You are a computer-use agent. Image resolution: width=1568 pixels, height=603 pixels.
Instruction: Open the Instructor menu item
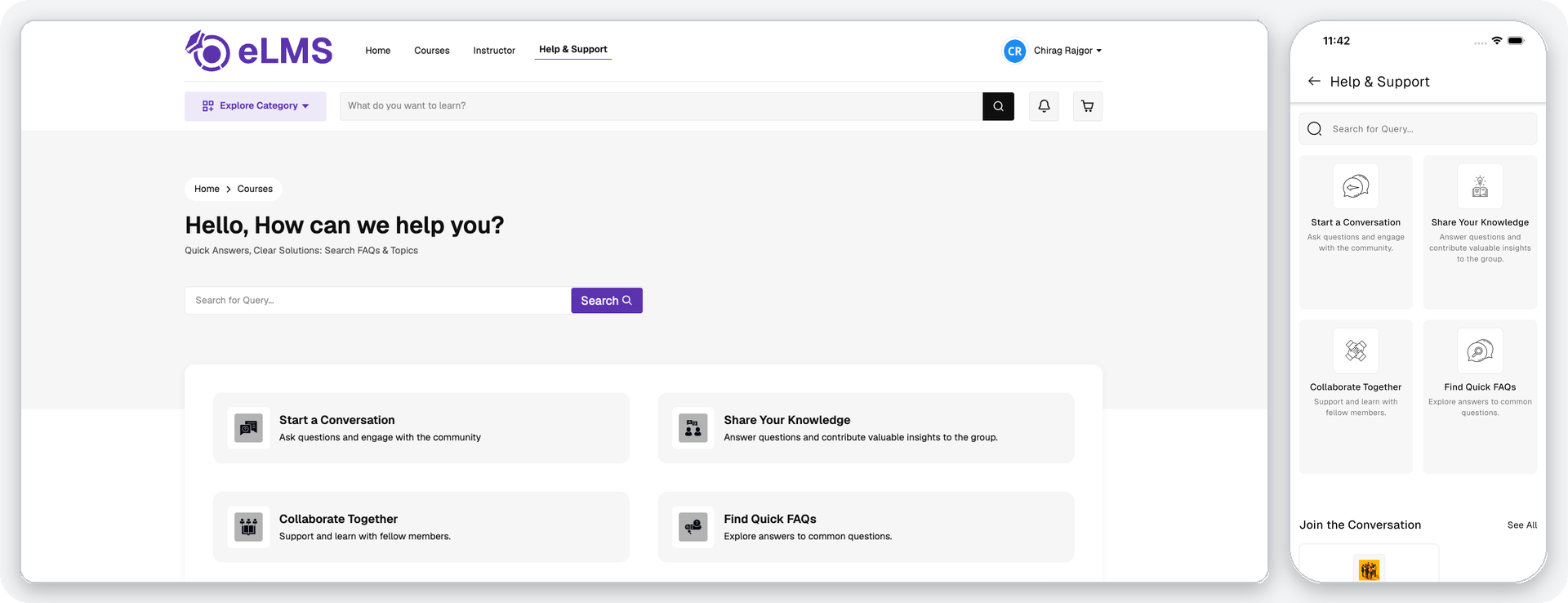494,51
